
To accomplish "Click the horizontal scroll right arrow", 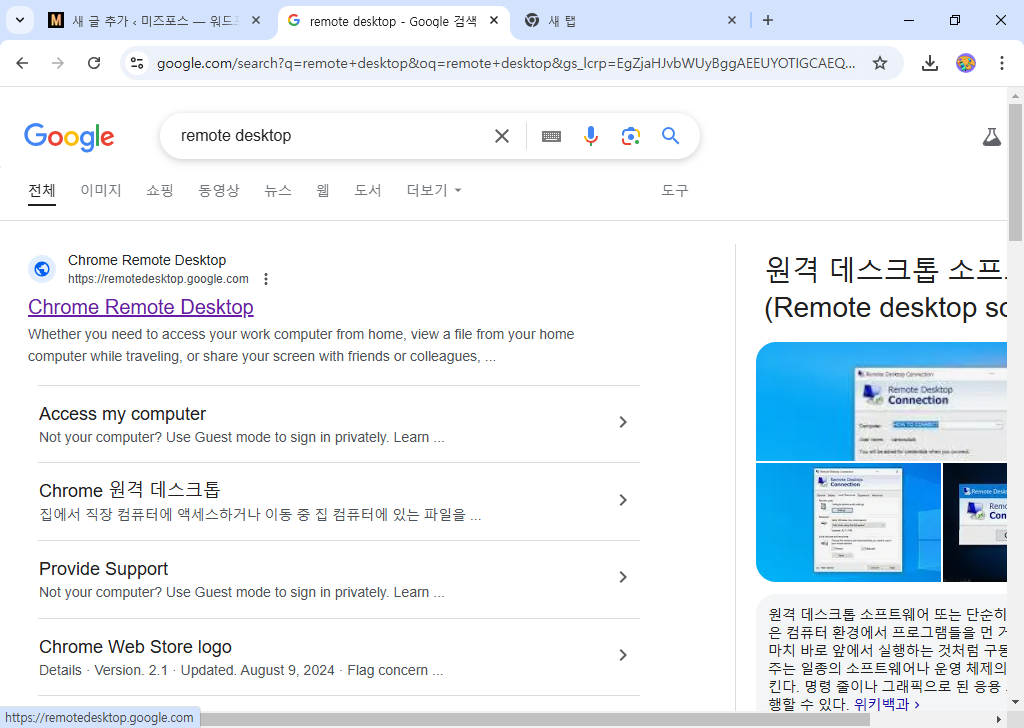I will 999,719.
